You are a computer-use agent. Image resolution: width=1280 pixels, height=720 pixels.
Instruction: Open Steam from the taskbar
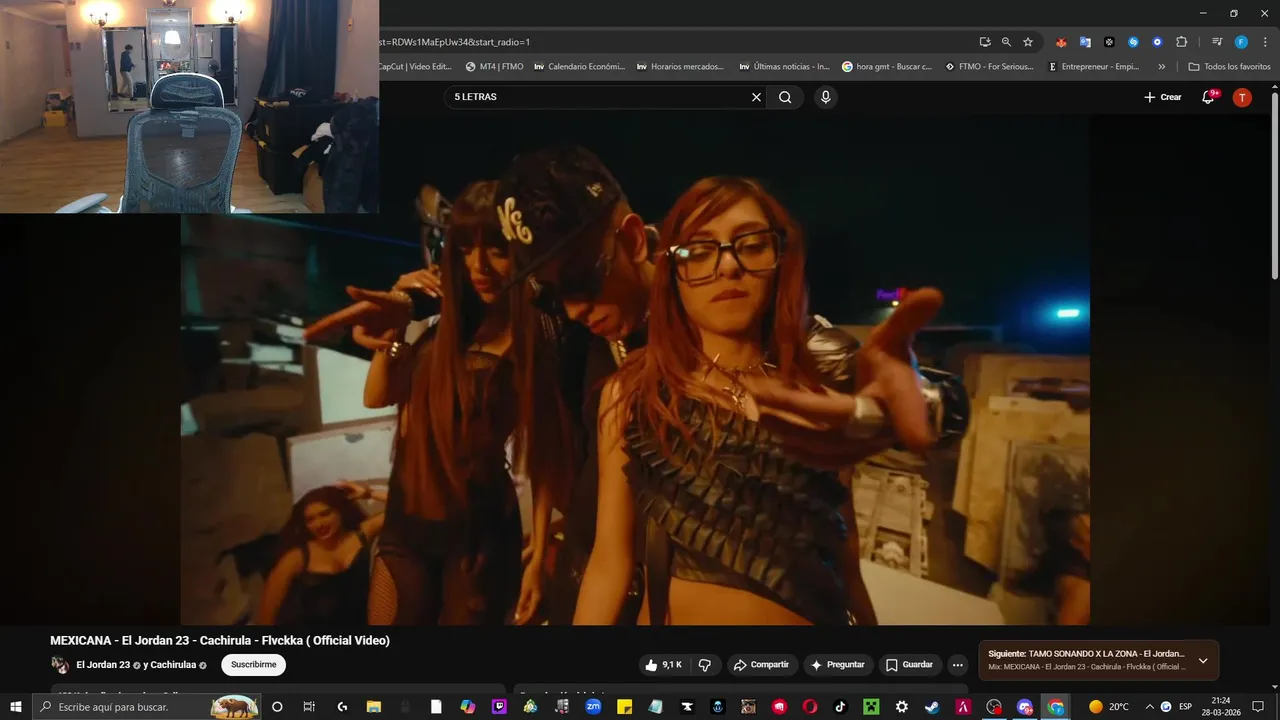tap(932, 706)
